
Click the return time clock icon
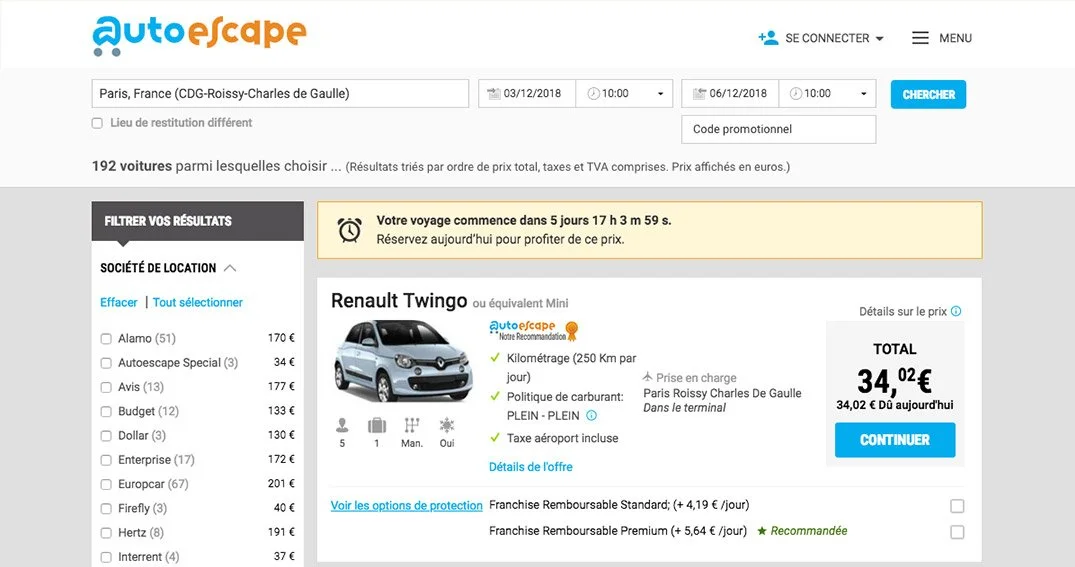tap(795, 94)
